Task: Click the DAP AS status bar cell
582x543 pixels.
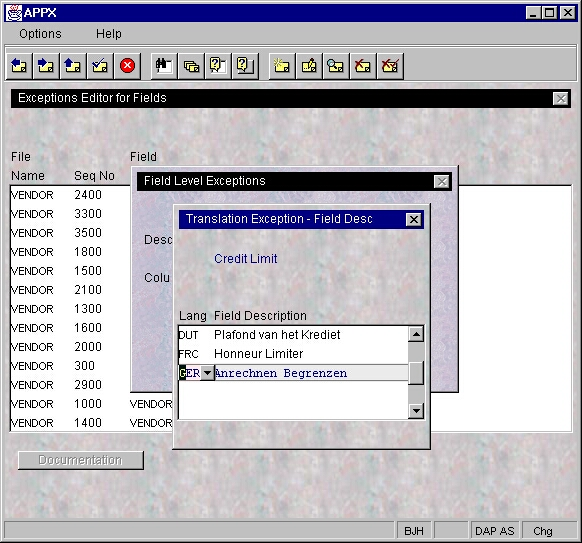Action: tap(495, 531)
